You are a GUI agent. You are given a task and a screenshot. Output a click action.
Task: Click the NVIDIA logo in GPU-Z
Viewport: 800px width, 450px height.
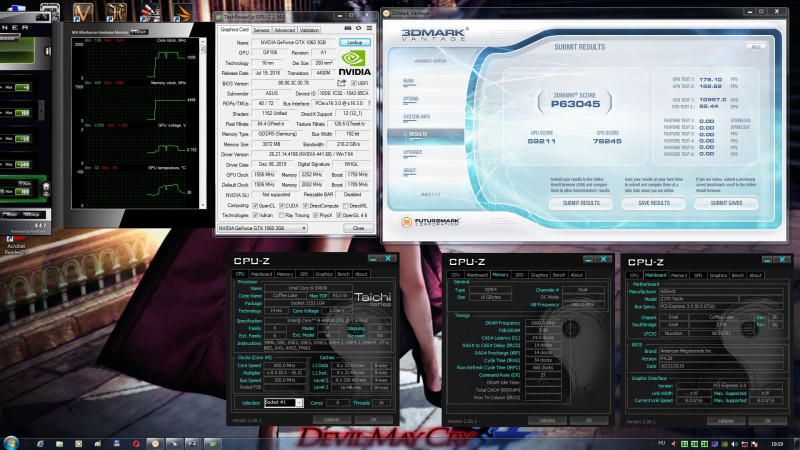[x=355, y=63]
